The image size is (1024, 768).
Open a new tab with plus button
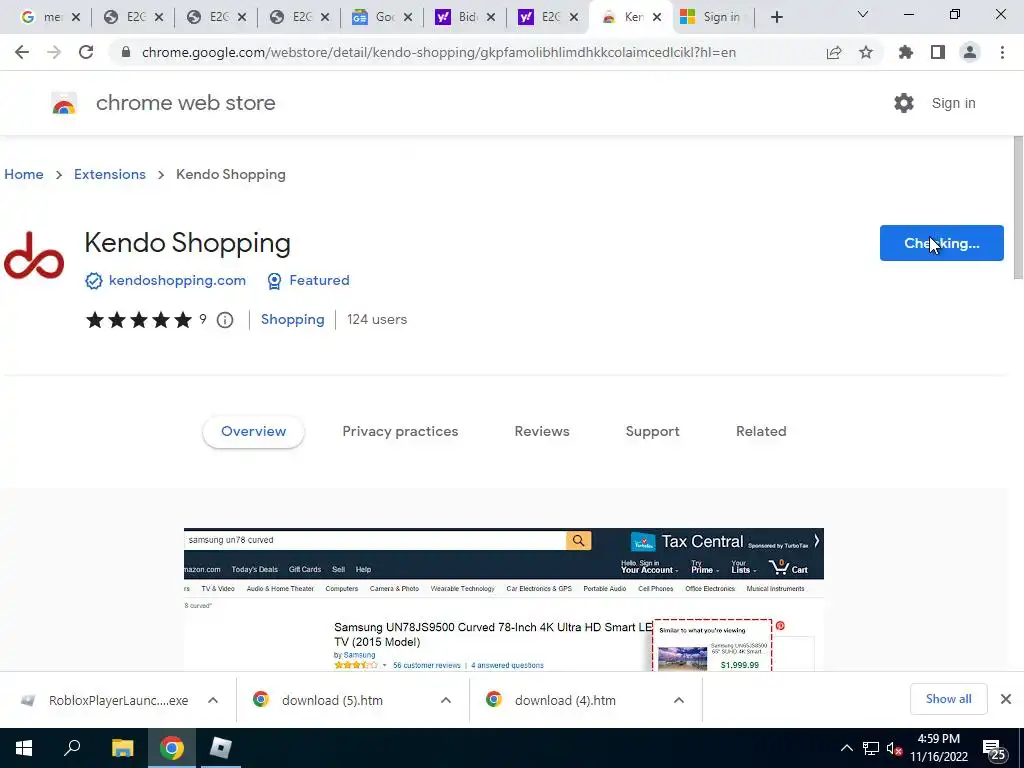(776, 17)
